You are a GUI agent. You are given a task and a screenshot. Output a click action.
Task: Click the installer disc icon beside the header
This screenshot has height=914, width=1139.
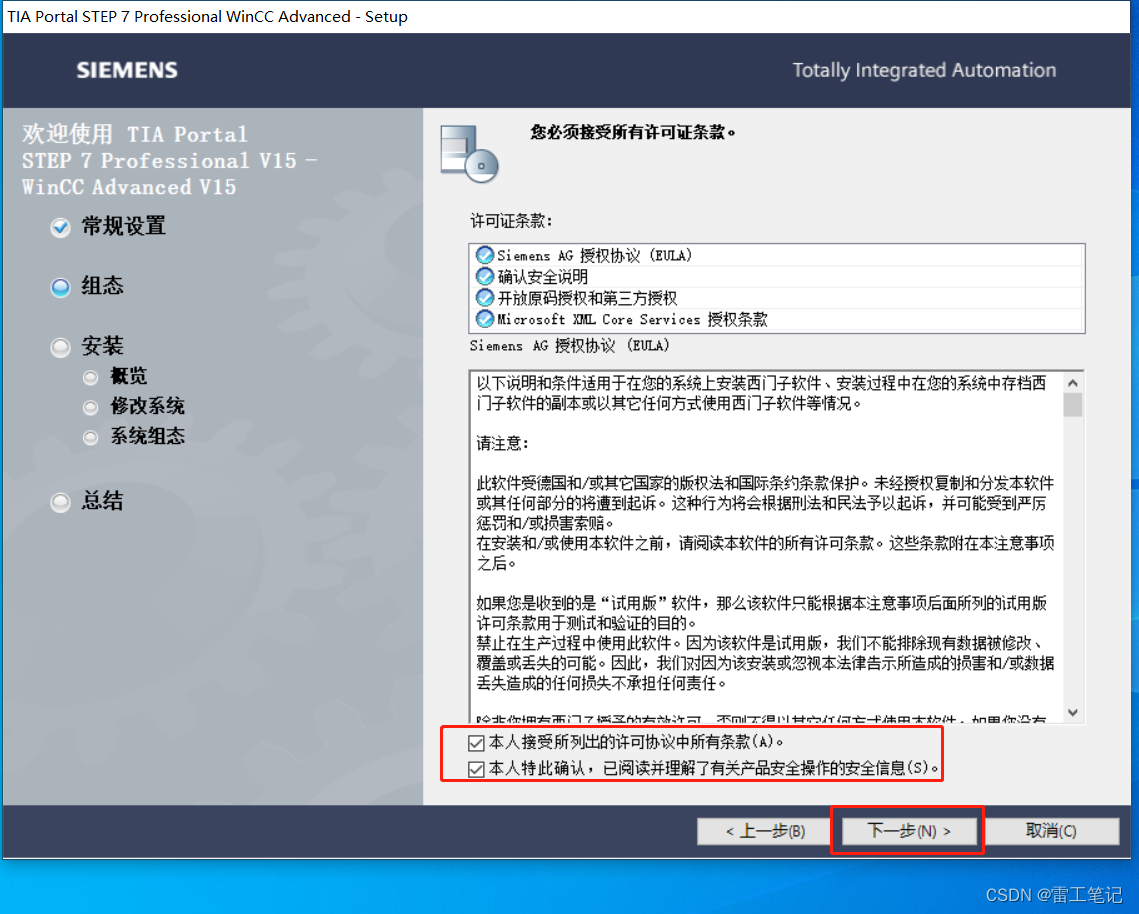click(469, 153)
